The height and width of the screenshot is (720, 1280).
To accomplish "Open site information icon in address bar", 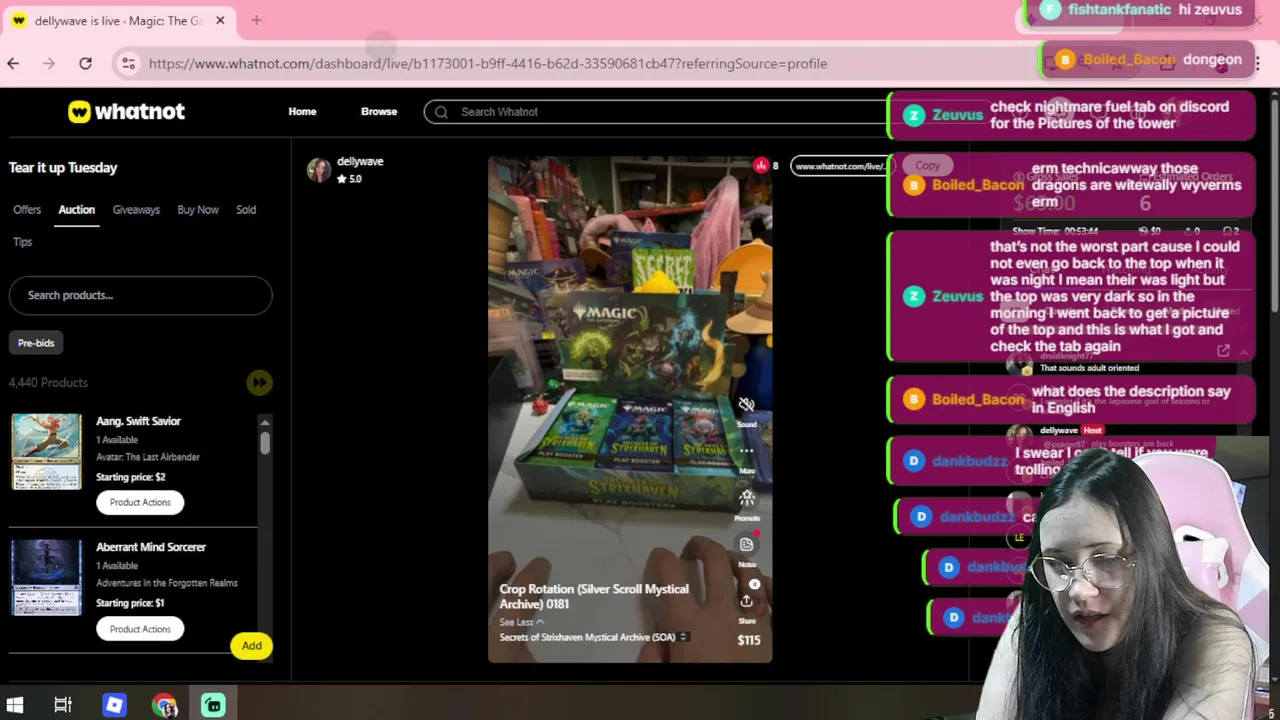I will point(128,63).
